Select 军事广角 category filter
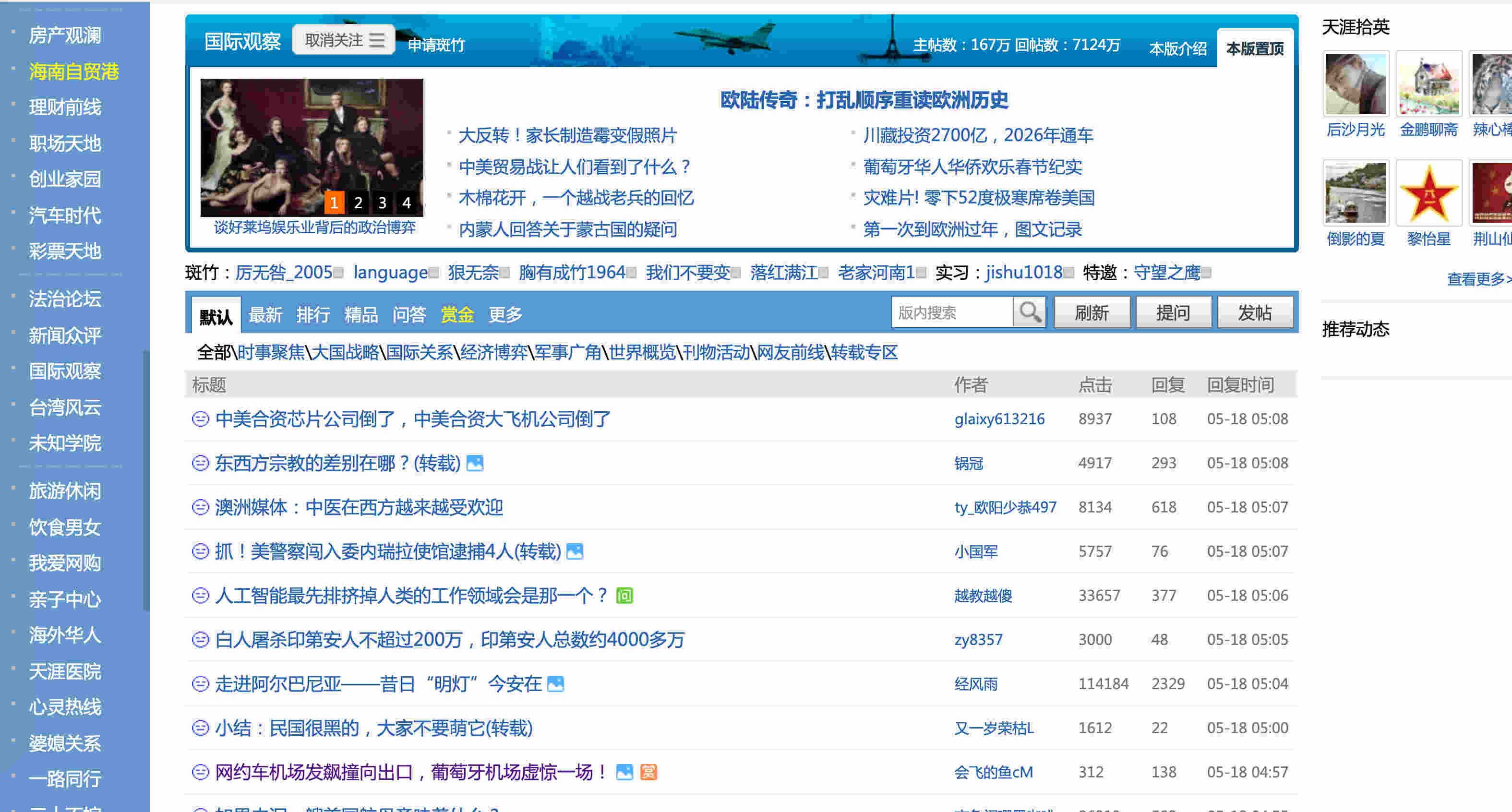 [567, 353]
